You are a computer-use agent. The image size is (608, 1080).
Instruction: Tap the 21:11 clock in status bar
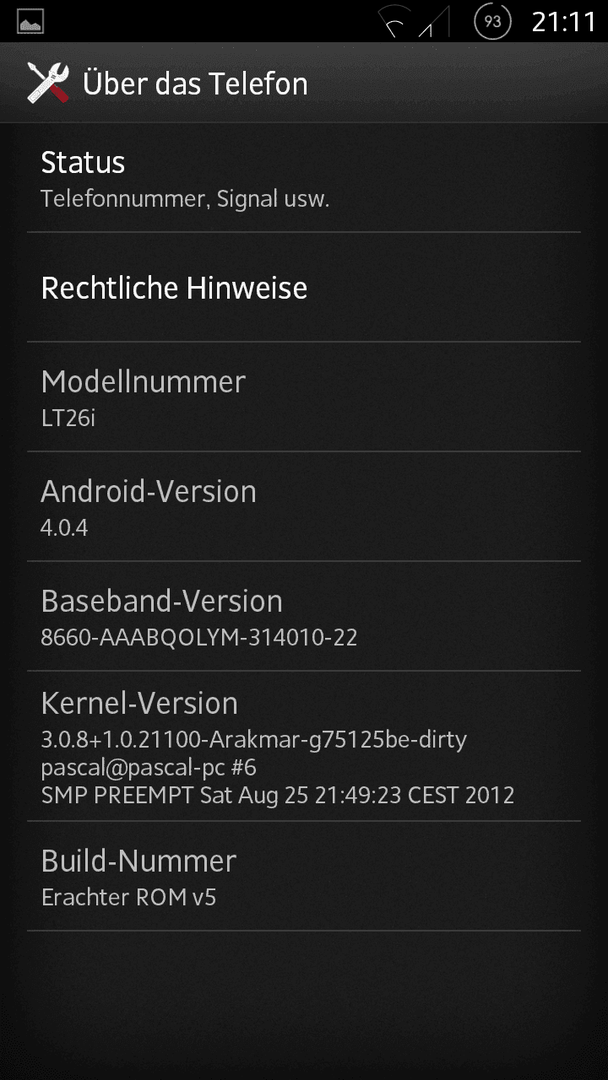563,22
